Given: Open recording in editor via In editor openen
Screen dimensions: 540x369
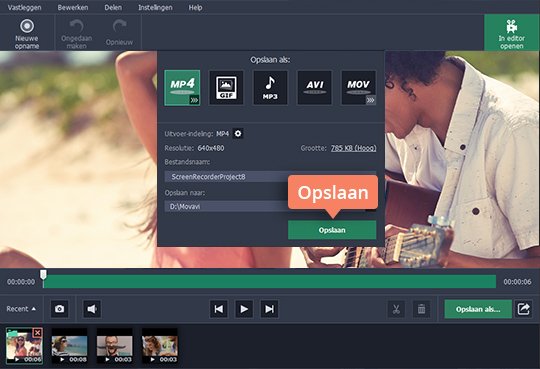Looking at the screenshot, I should pyautogui.click(x=511, y=33).
